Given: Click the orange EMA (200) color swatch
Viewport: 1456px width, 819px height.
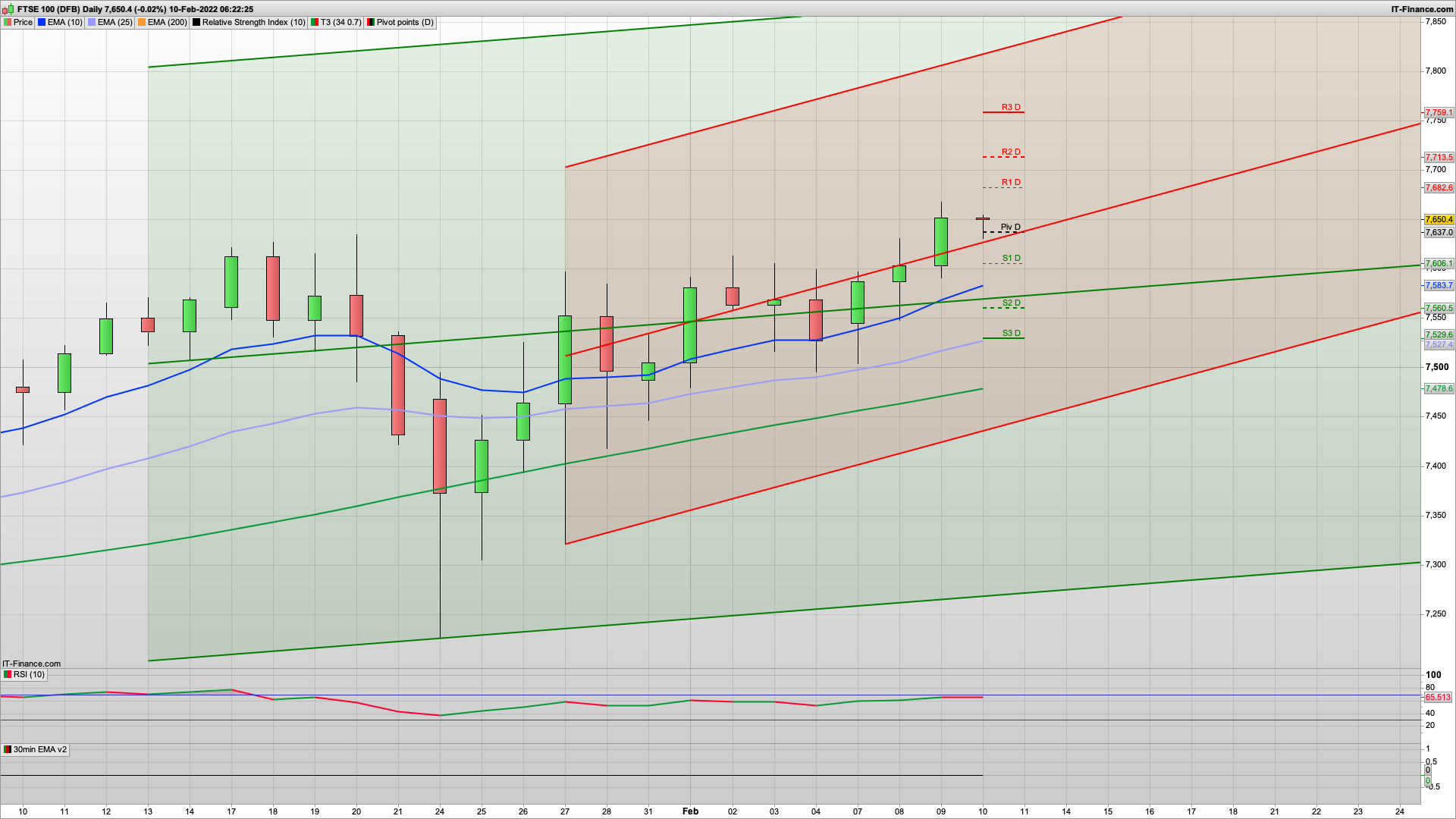Looking at the screenshot, I should pos(142,22).
